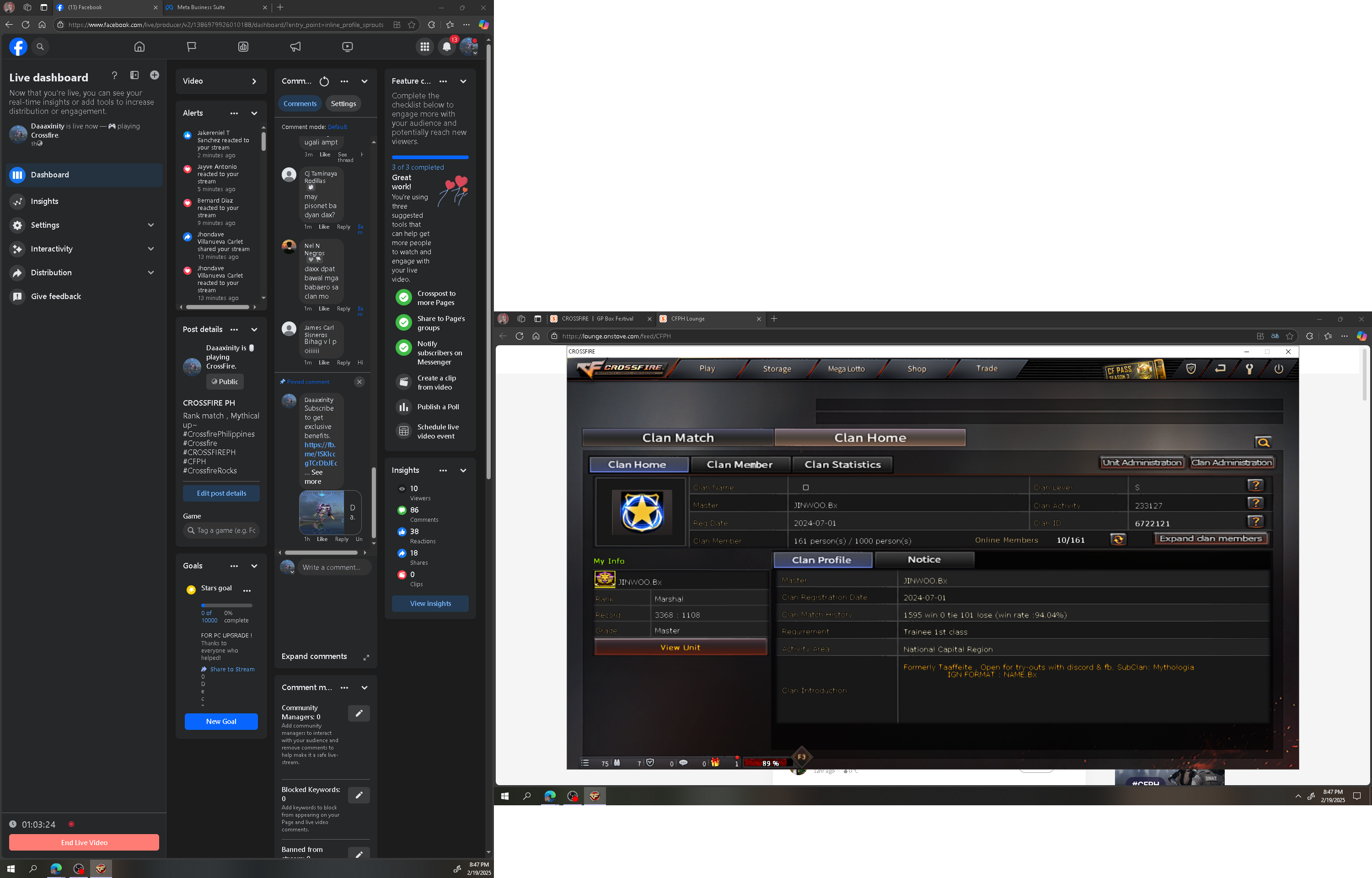Viewport: 1372px width, 878px height.
Task: Open Stars goal more options
Action: point(247,591)
